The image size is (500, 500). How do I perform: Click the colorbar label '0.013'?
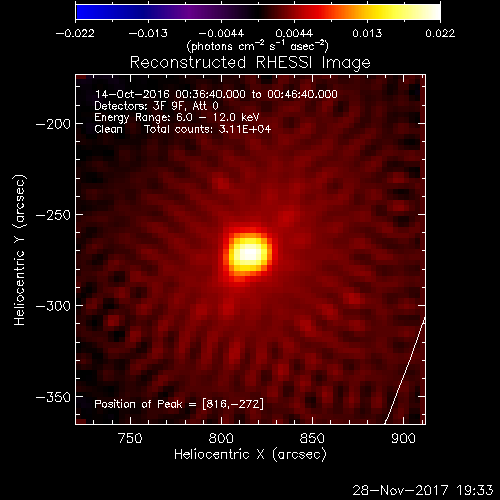click(367, 33)
